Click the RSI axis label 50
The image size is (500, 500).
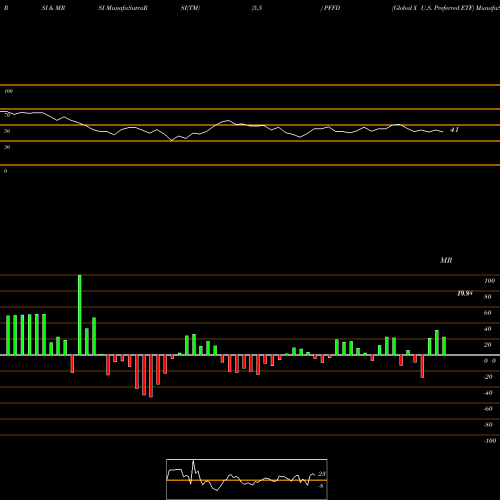coord(7,131)
